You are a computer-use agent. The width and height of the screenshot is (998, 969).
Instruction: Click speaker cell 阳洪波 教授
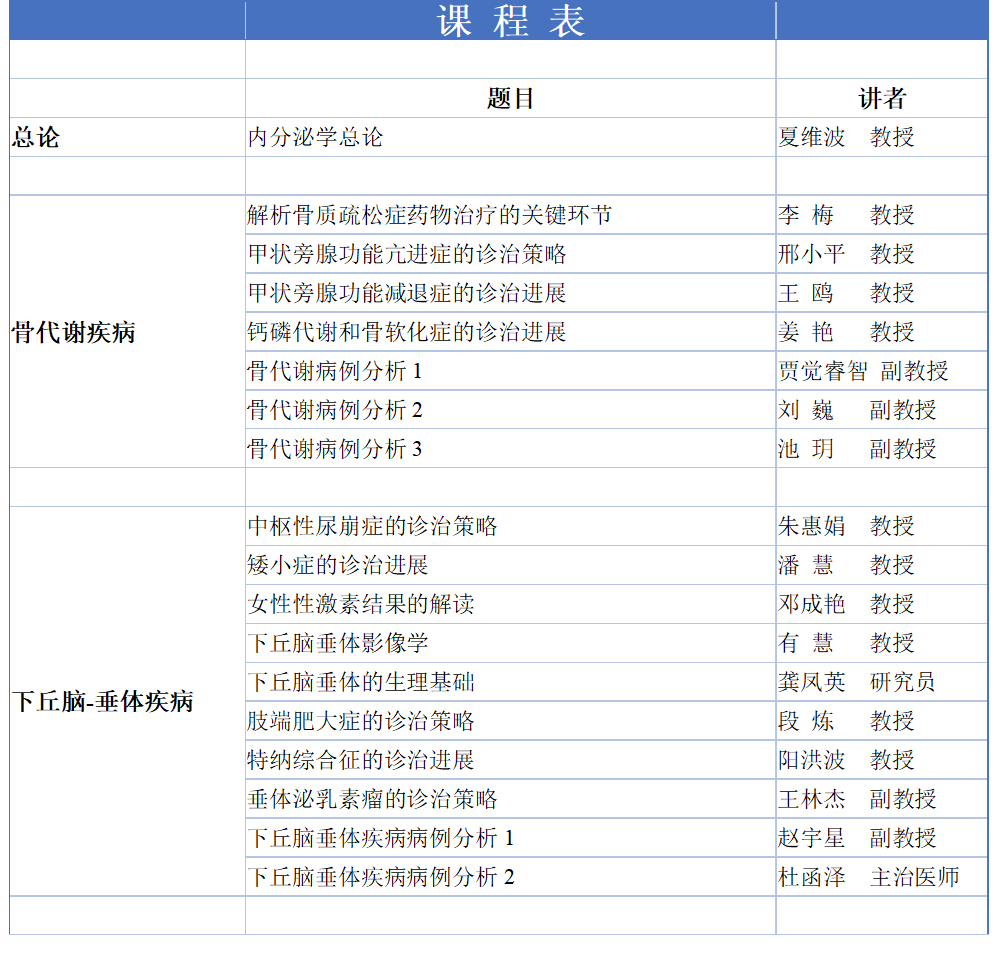[882, 760]
